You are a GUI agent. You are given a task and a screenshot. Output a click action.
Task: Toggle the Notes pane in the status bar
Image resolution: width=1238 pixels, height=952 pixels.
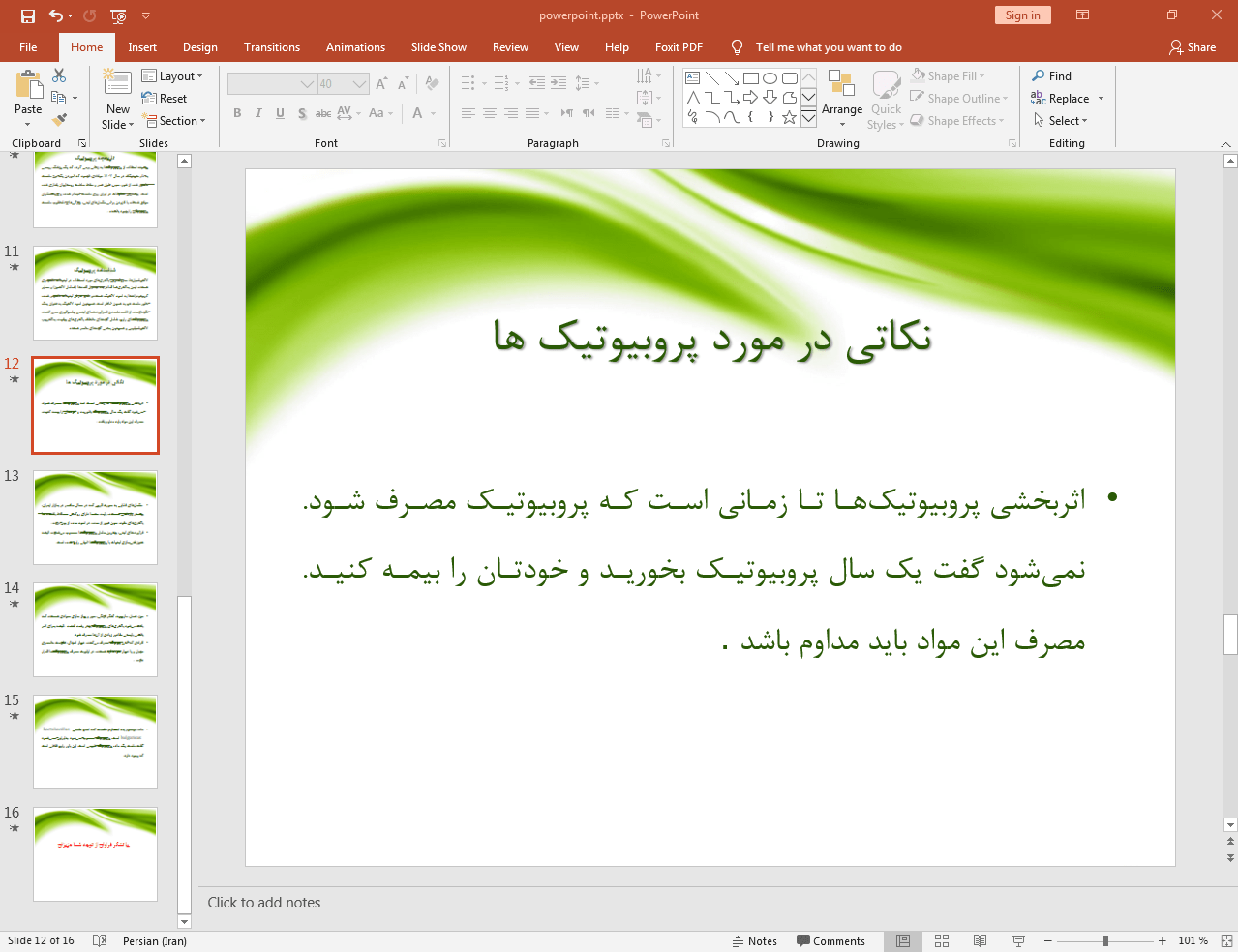754,940
